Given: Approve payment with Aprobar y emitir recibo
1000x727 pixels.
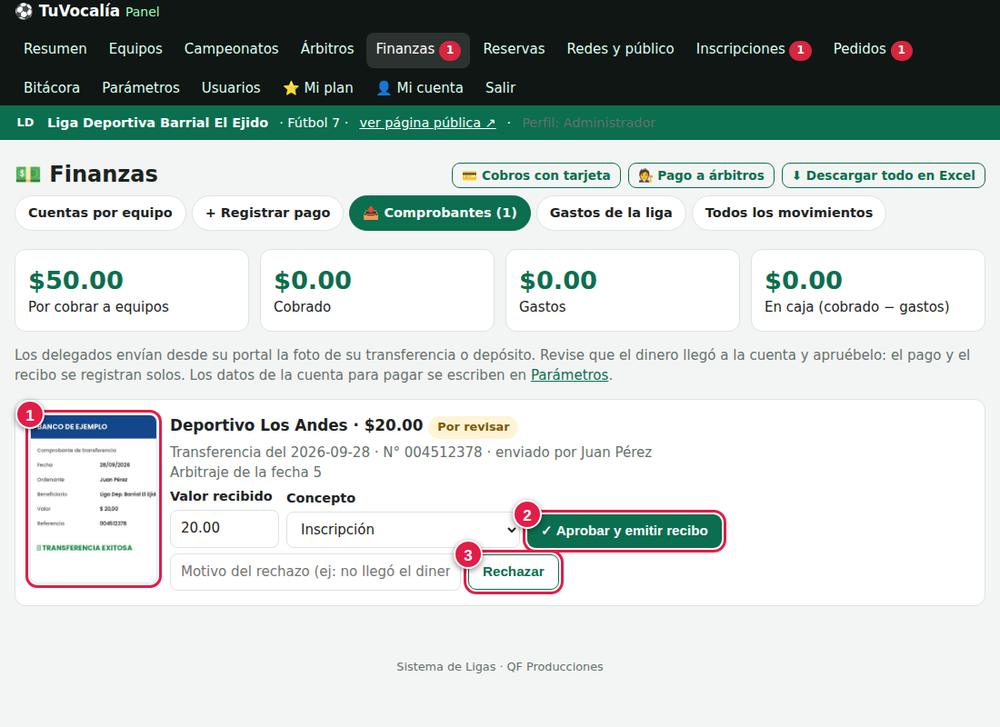Looking at the screenshot, I should click(625, 531).
